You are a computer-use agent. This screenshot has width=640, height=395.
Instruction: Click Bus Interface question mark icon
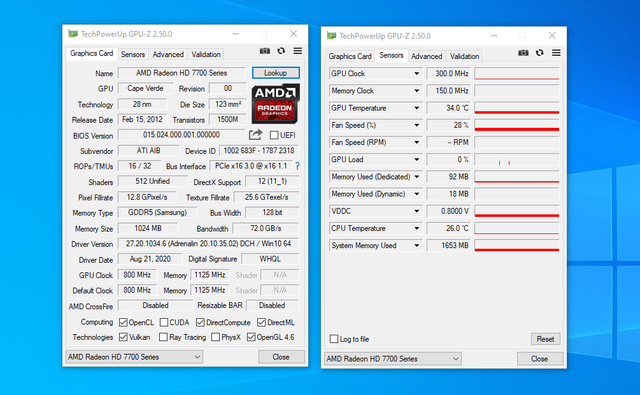tap(297, 166)
